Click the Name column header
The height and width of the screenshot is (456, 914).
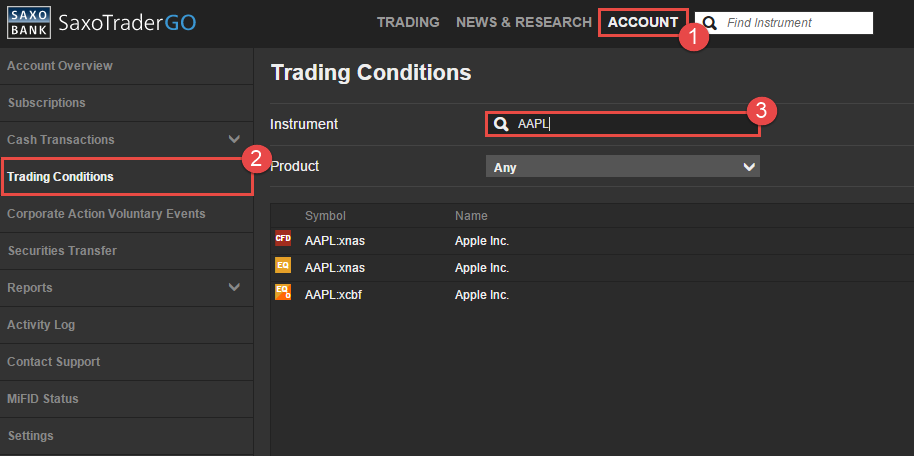[x=471, y=216]
